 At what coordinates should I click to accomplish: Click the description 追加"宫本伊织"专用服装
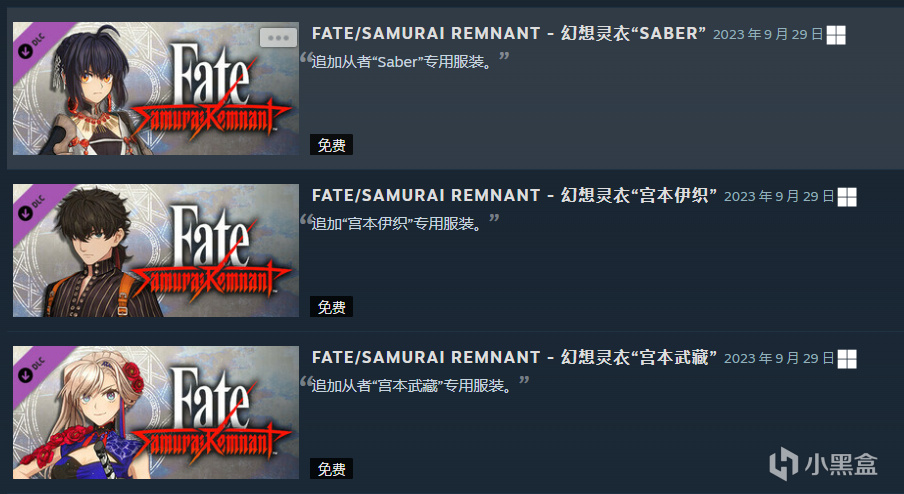pyautogui.click(x=398, y=223)
